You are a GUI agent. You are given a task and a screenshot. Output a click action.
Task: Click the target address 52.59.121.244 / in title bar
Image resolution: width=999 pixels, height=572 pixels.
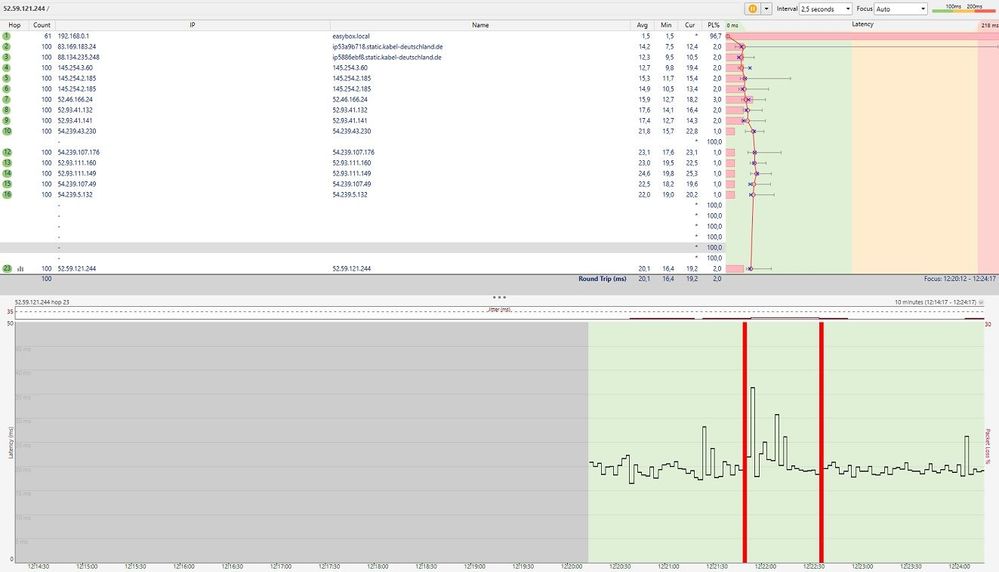tap(26, 9)
